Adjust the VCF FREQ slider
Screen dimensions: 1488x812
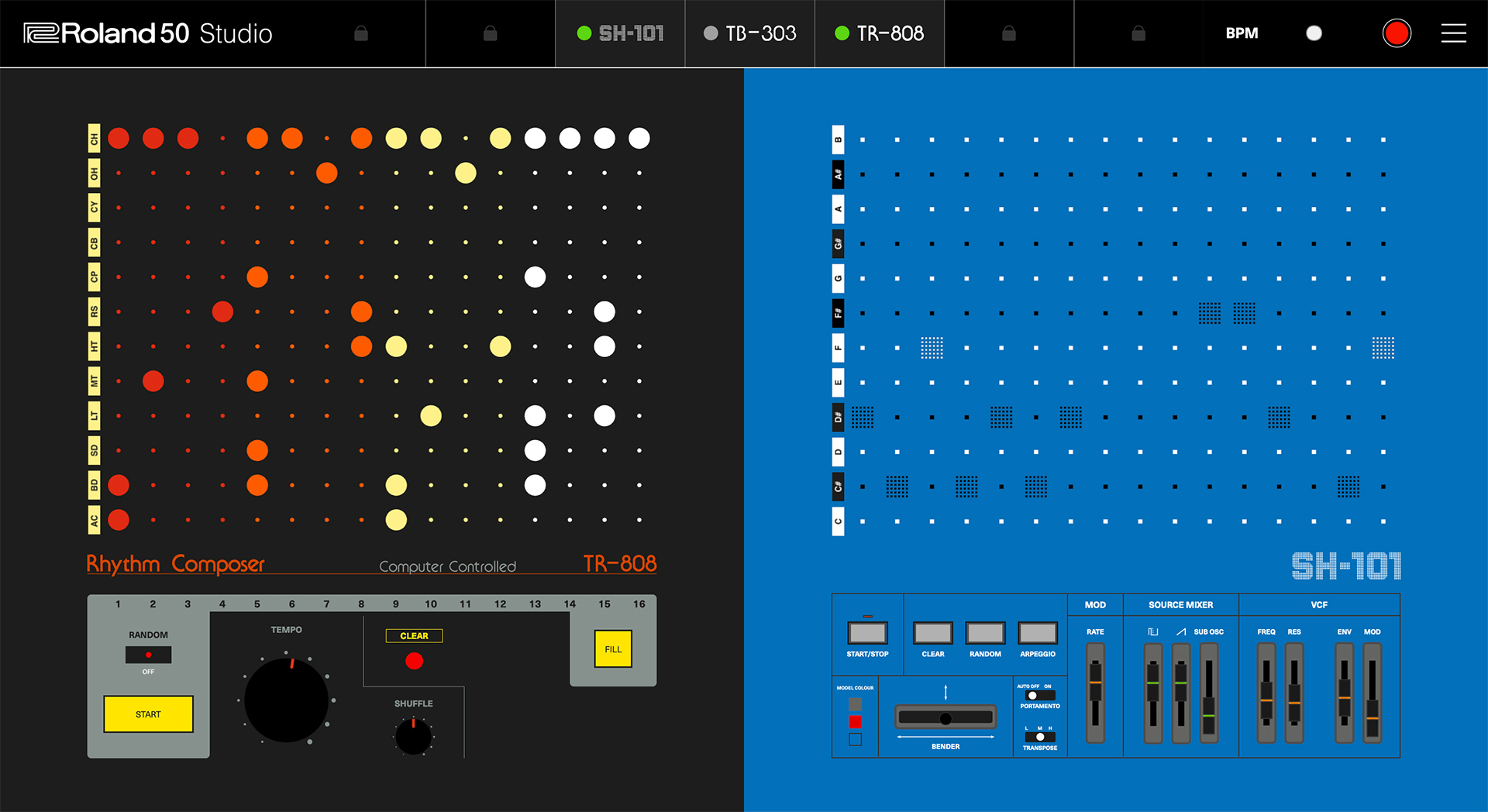pyautogui.click(x=1266, y=692)
